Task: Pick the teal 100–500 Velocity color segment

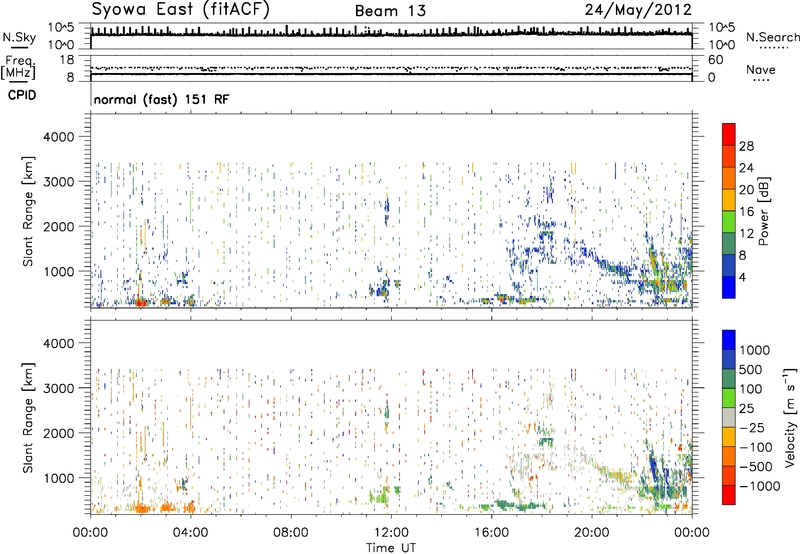Action: click(729, 378)
